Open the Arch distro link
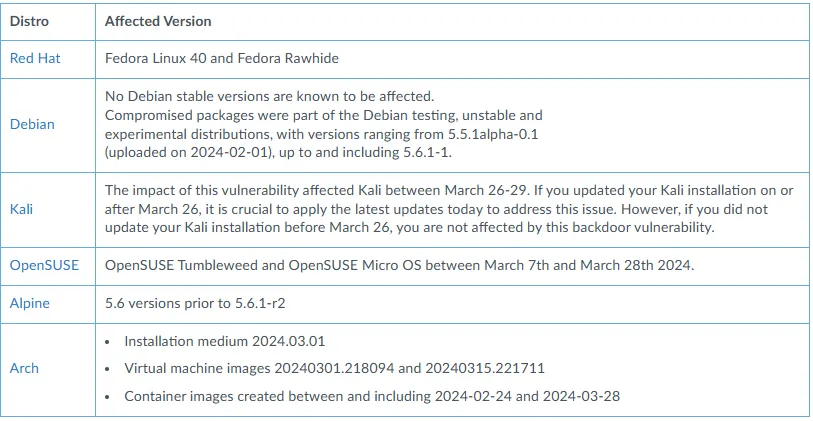The width and height of the screenshot is (813, 421). [24, 368]
